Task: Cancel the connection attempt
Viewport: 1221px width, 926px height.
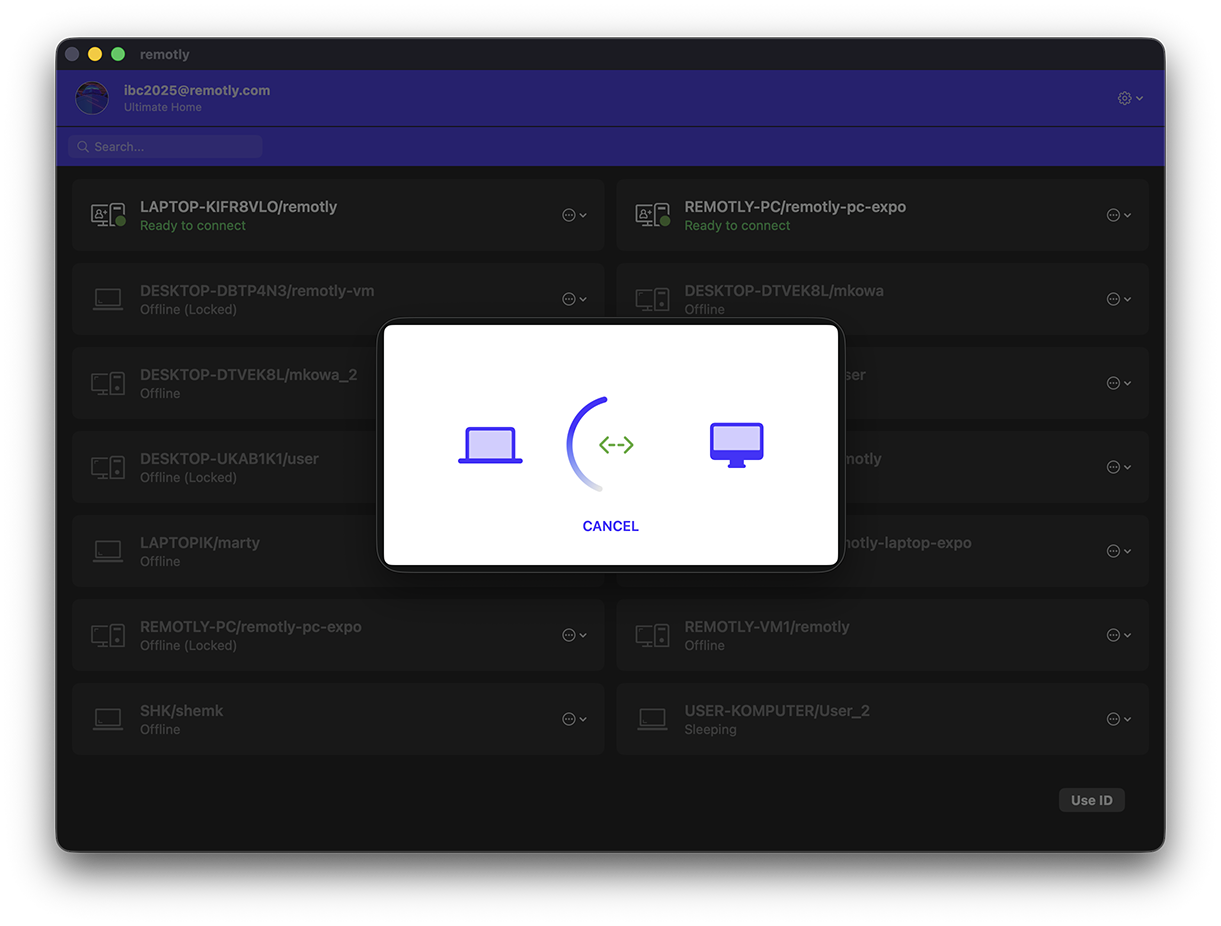Action: 610,526
